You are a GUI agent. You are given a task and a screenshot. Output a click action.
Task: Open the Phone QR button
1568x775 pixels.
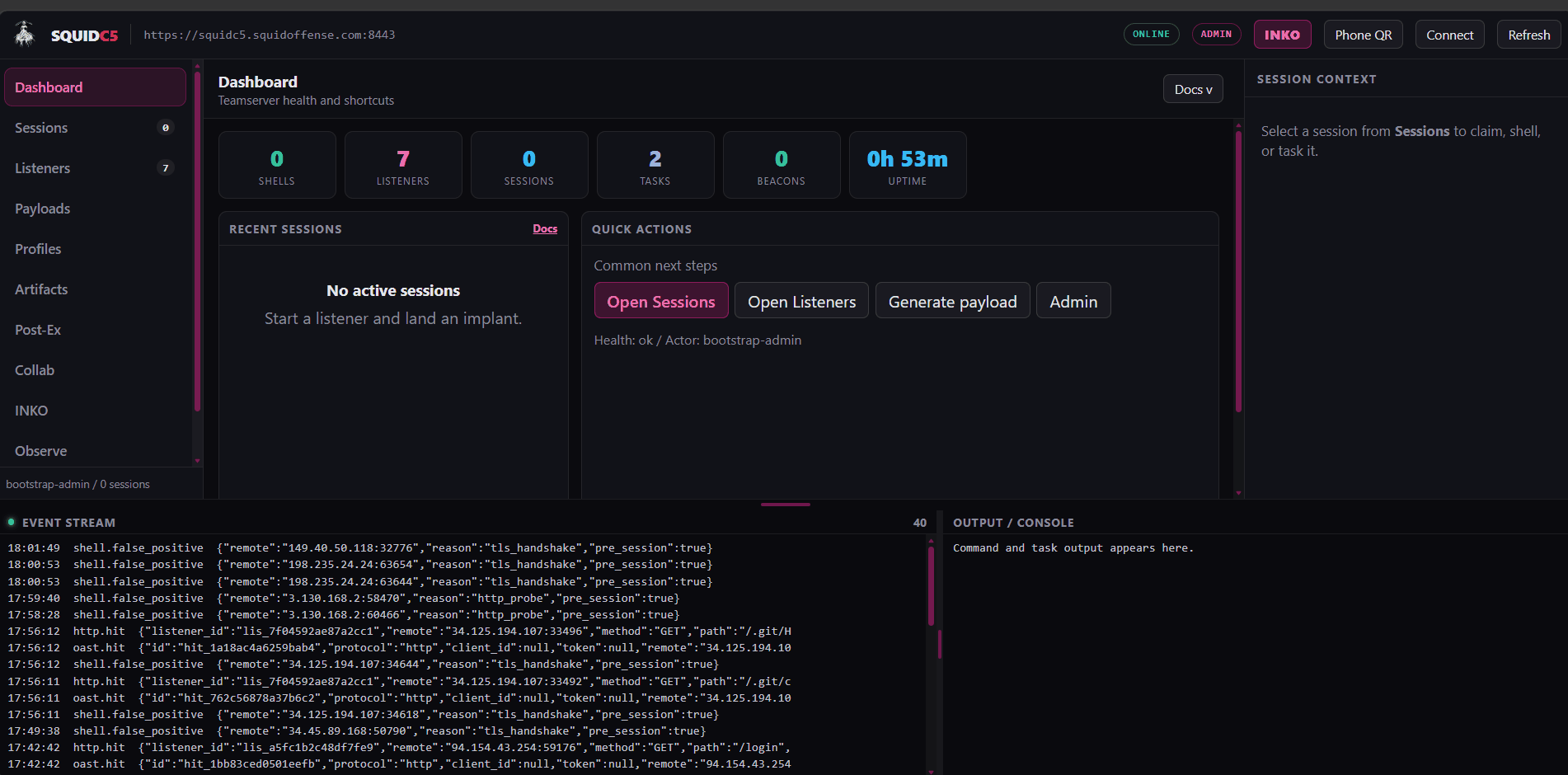pos(1363,35)
